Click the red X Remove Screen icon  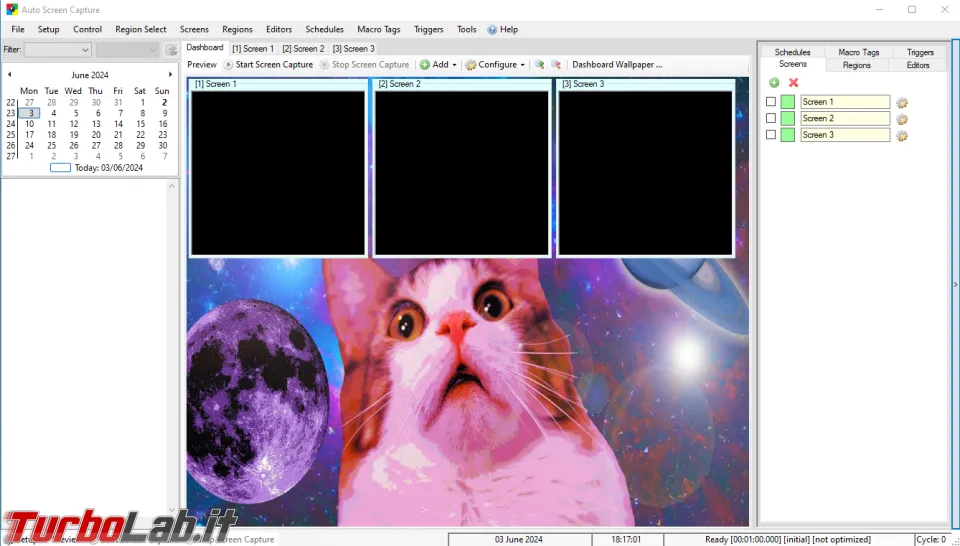click(793, 83)
